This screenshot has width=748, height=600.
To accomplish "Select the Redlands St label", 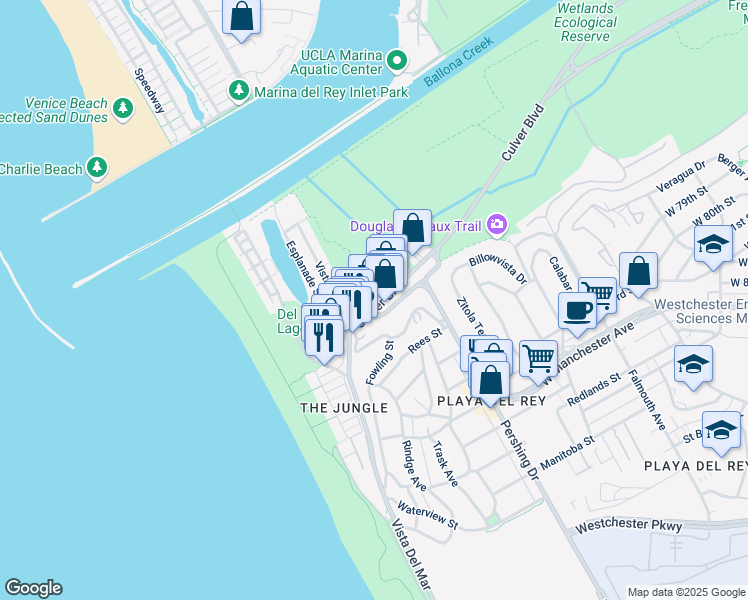I will coord(594,389).
